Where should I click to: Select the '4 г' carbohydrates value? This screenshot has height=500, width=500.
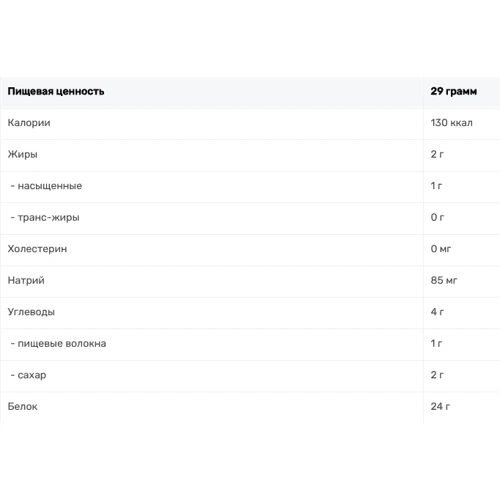[x=437, y=312]
